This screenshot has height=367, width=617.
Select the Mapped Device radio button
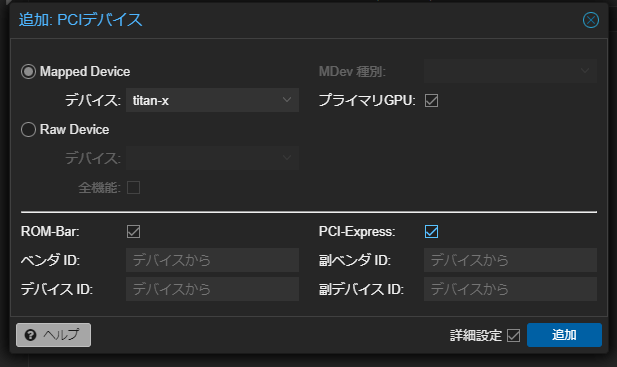tap(28, 72)
